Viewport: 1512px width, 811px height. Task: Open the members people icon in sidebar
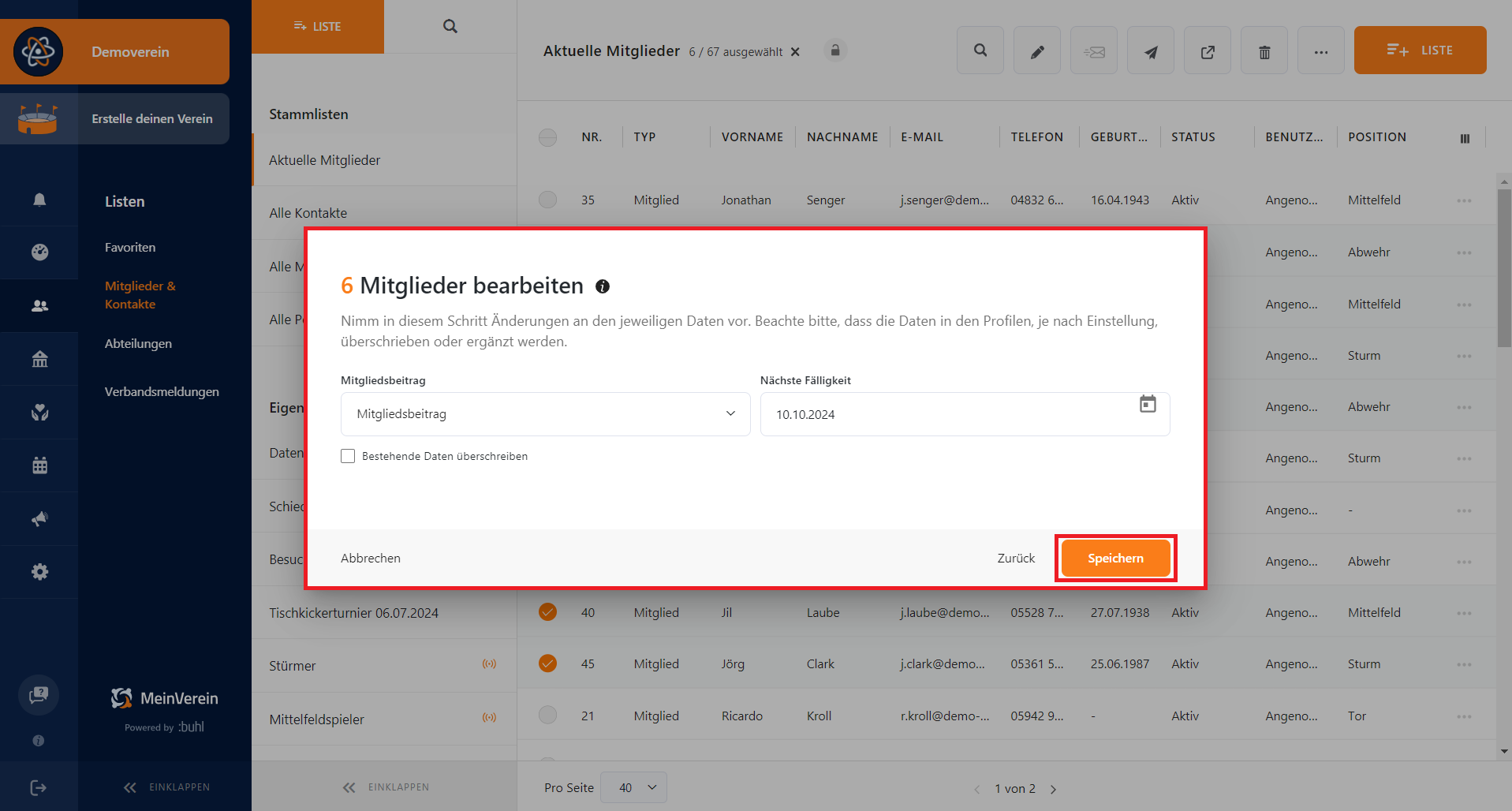[x=39, y=305]
